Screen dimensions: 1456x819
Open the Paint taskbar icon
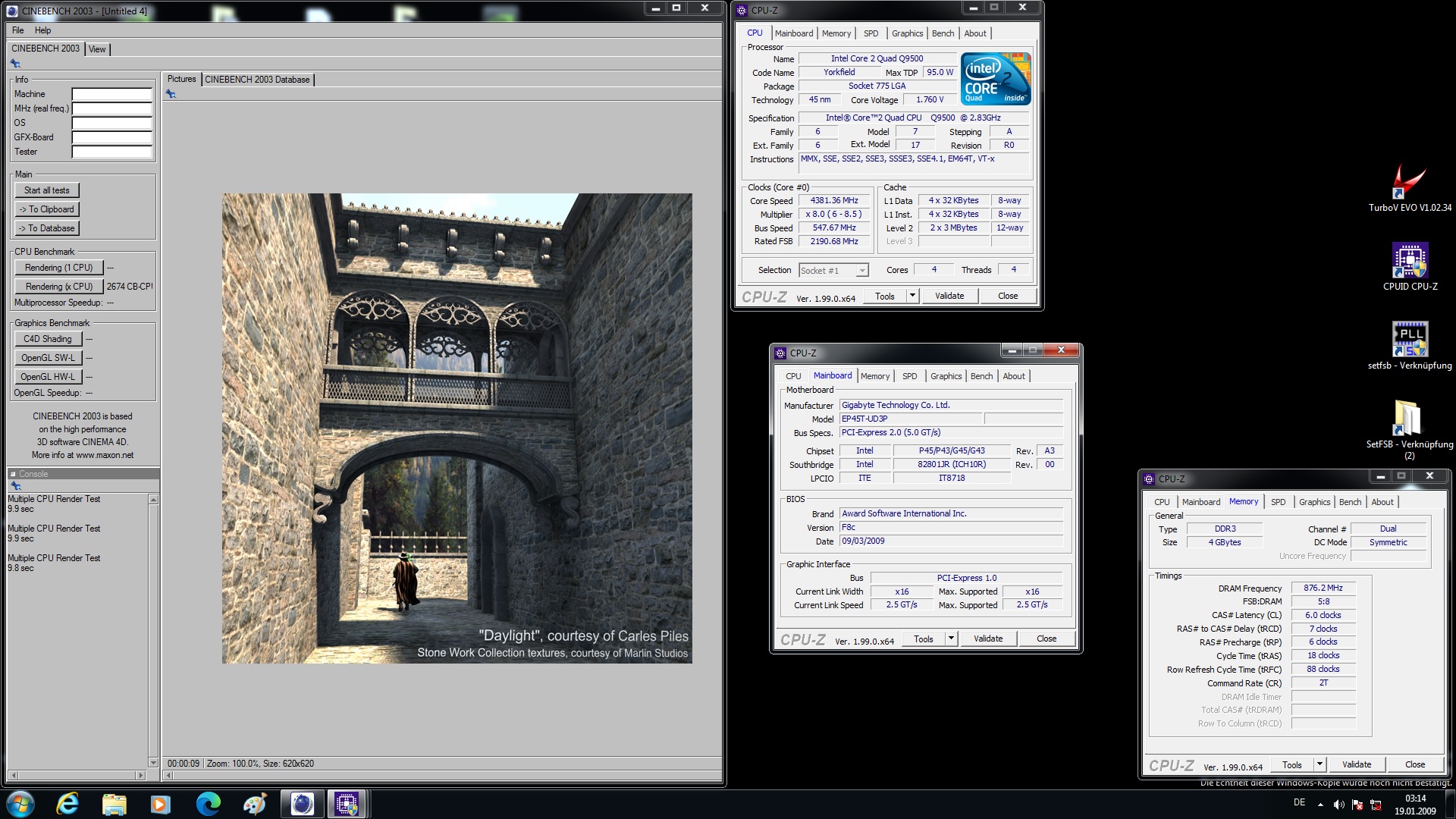pos(255,804)
